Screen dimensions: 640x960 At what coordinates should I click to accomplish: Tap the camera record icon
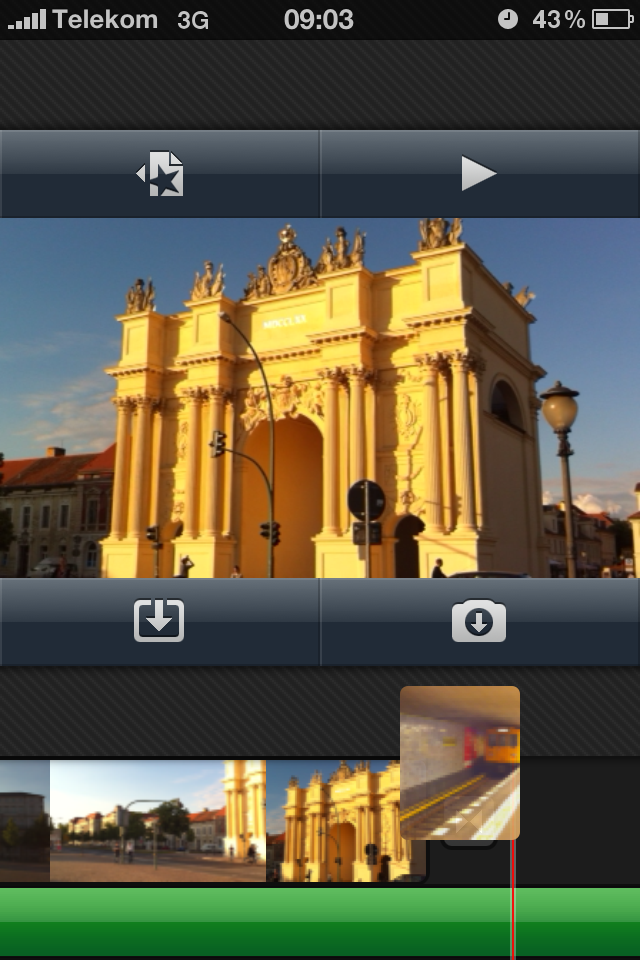(x=479, y=621)
